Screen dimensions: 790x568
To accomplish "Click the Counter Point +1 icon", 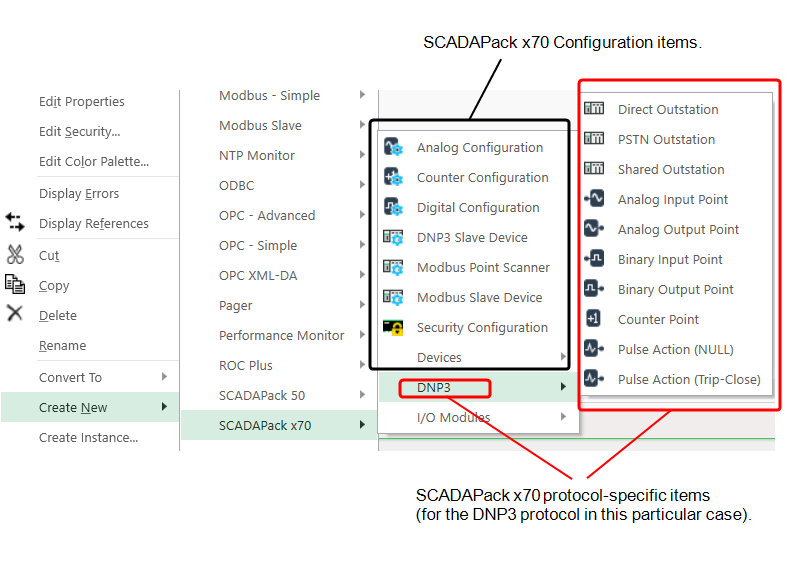I will coord(593,319).
